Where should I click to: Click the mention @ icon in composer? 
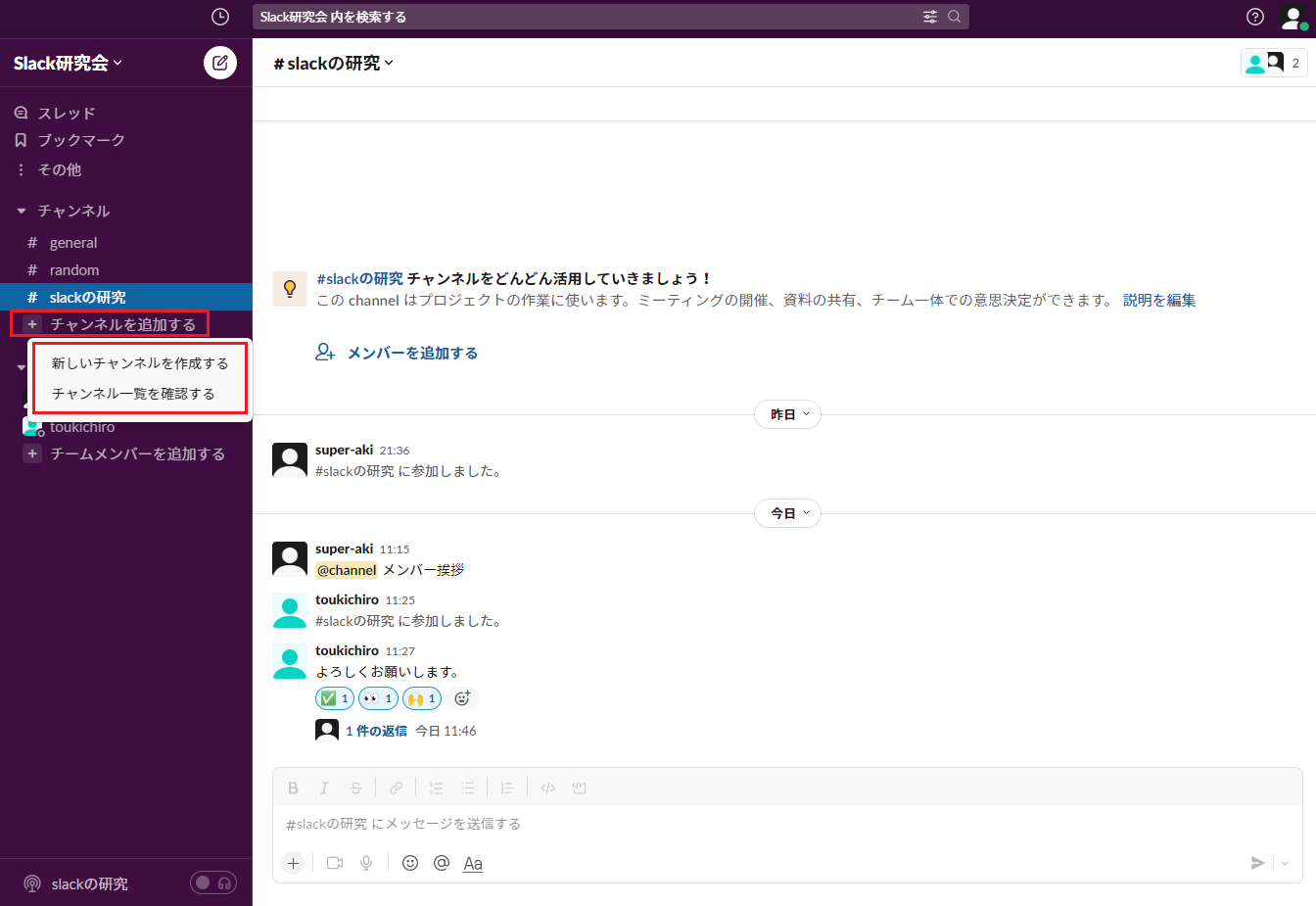click(x=442, y=863)
